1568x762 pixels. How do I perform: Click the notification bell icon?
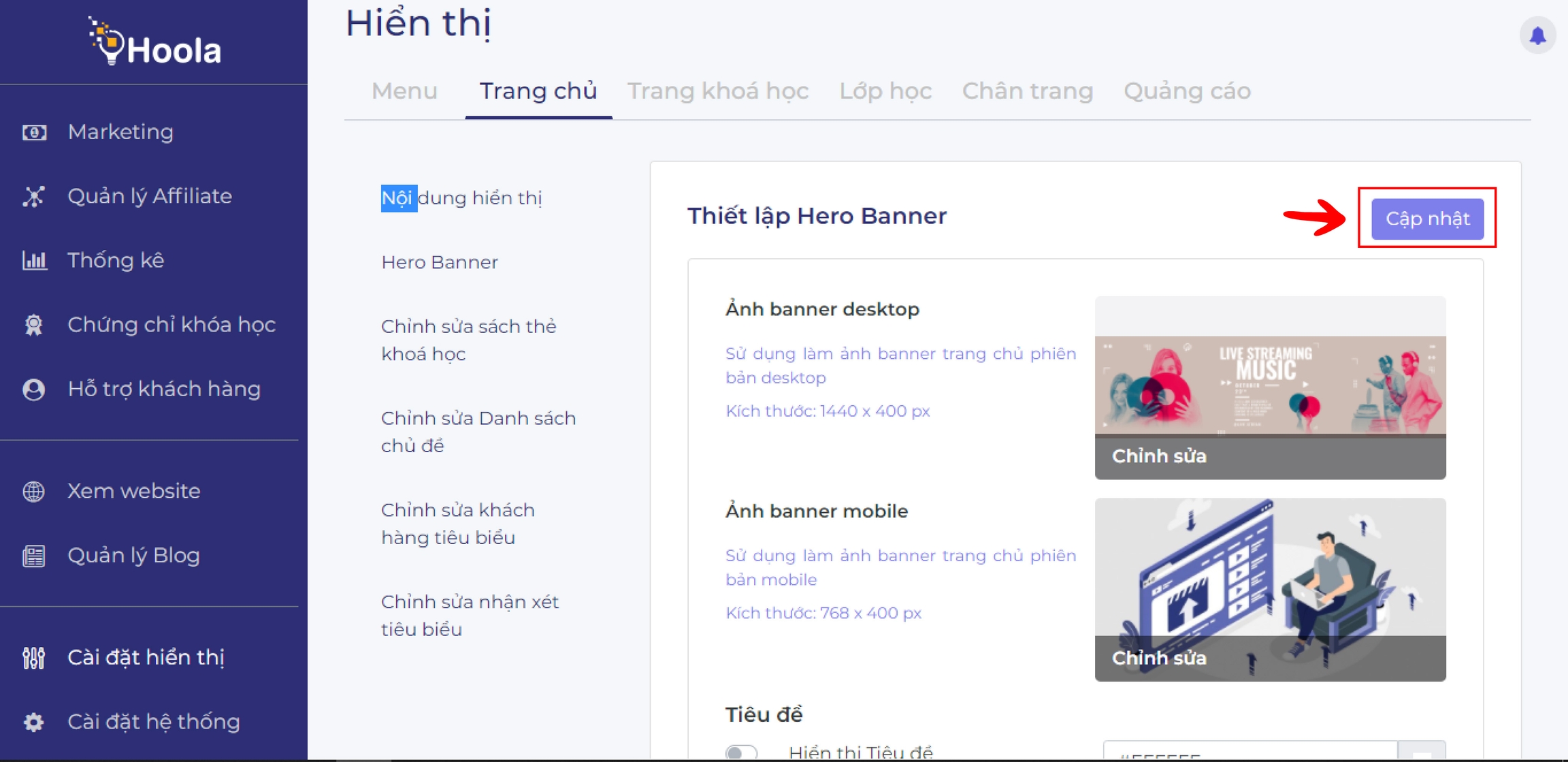1537,35
